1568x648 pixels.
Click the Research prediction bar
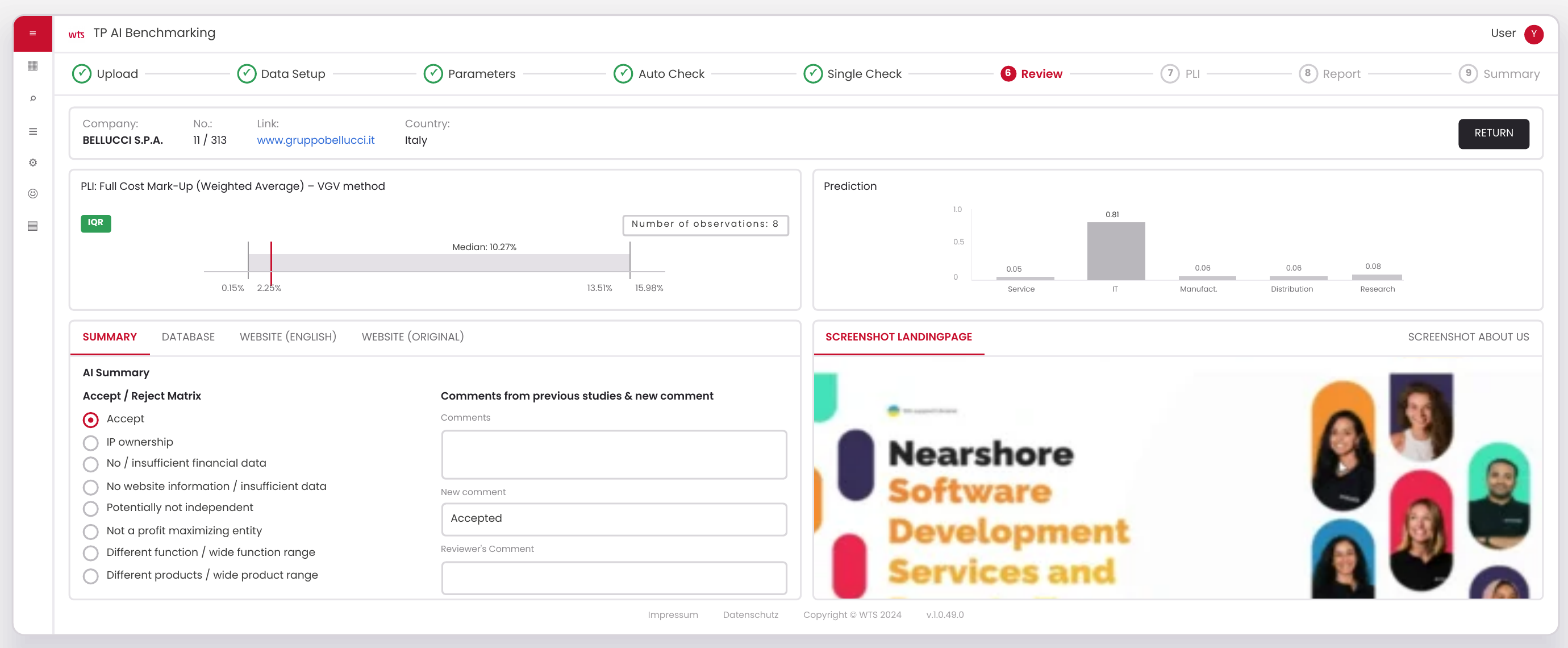1377,277
